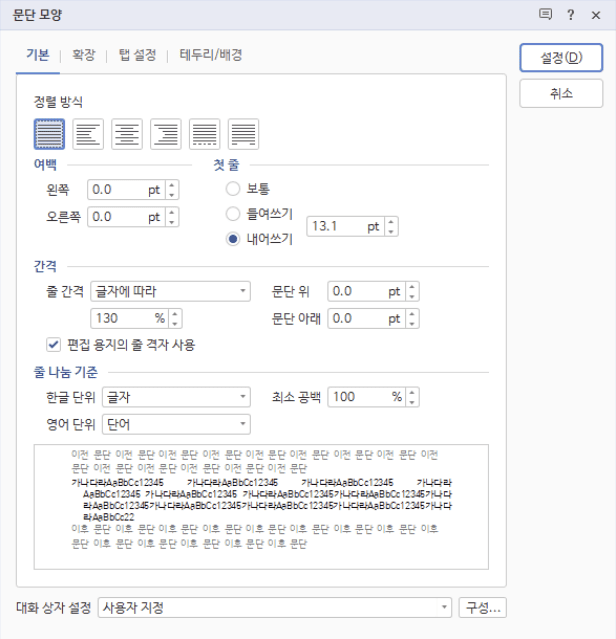Choose the 보통 first line radio option
The height and width of the screenshot is (639, 616).
[x=233, y=188]
